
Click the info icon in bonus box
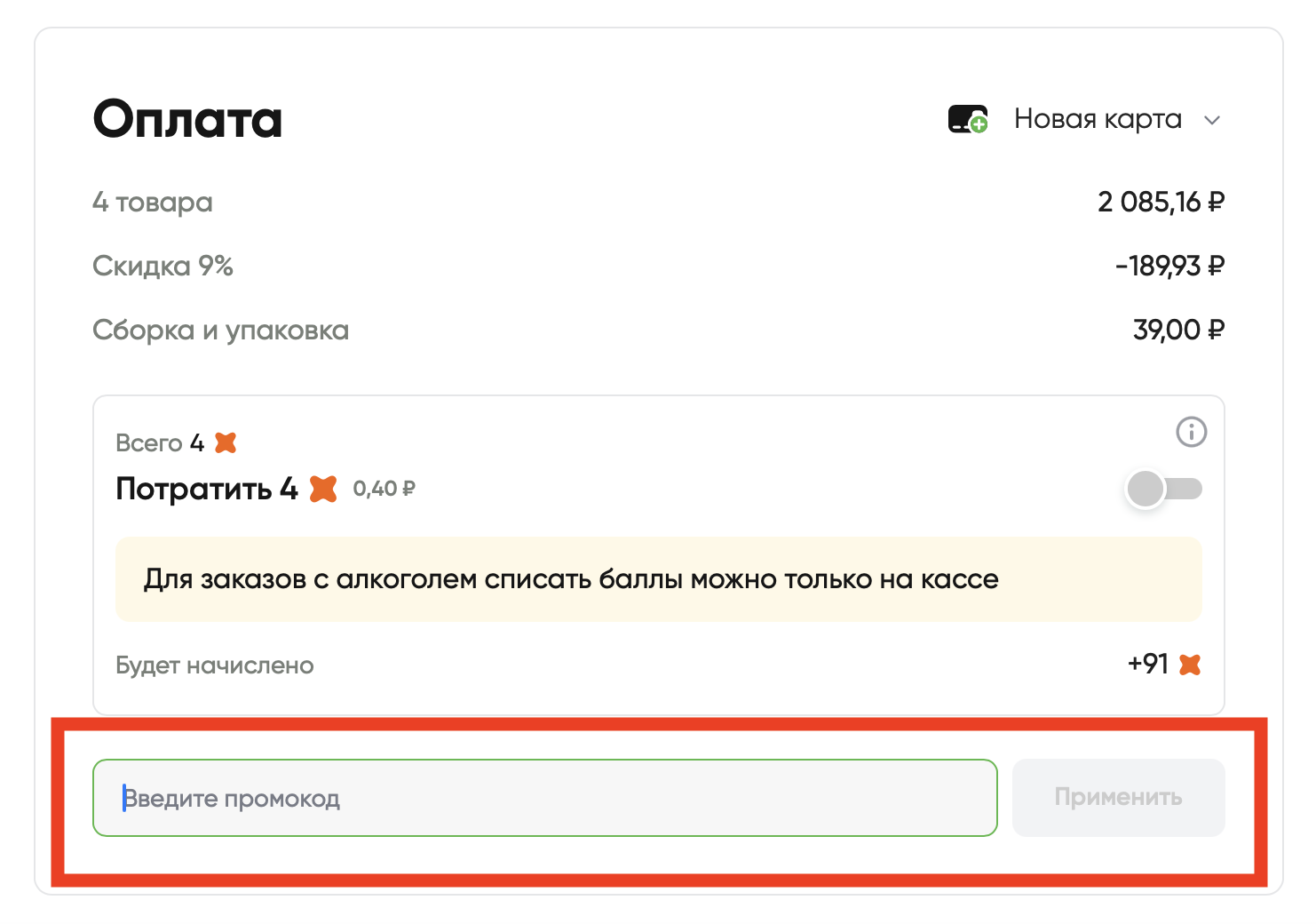pos(1191,432)
